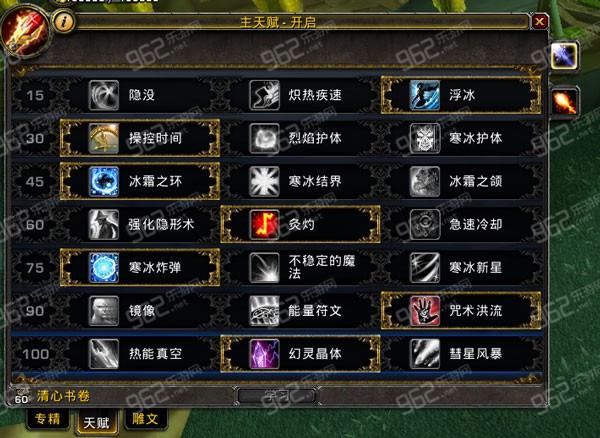This screenshot has width=600, height=438.
Task: Click the 学习 button
Action: point(277,395)
